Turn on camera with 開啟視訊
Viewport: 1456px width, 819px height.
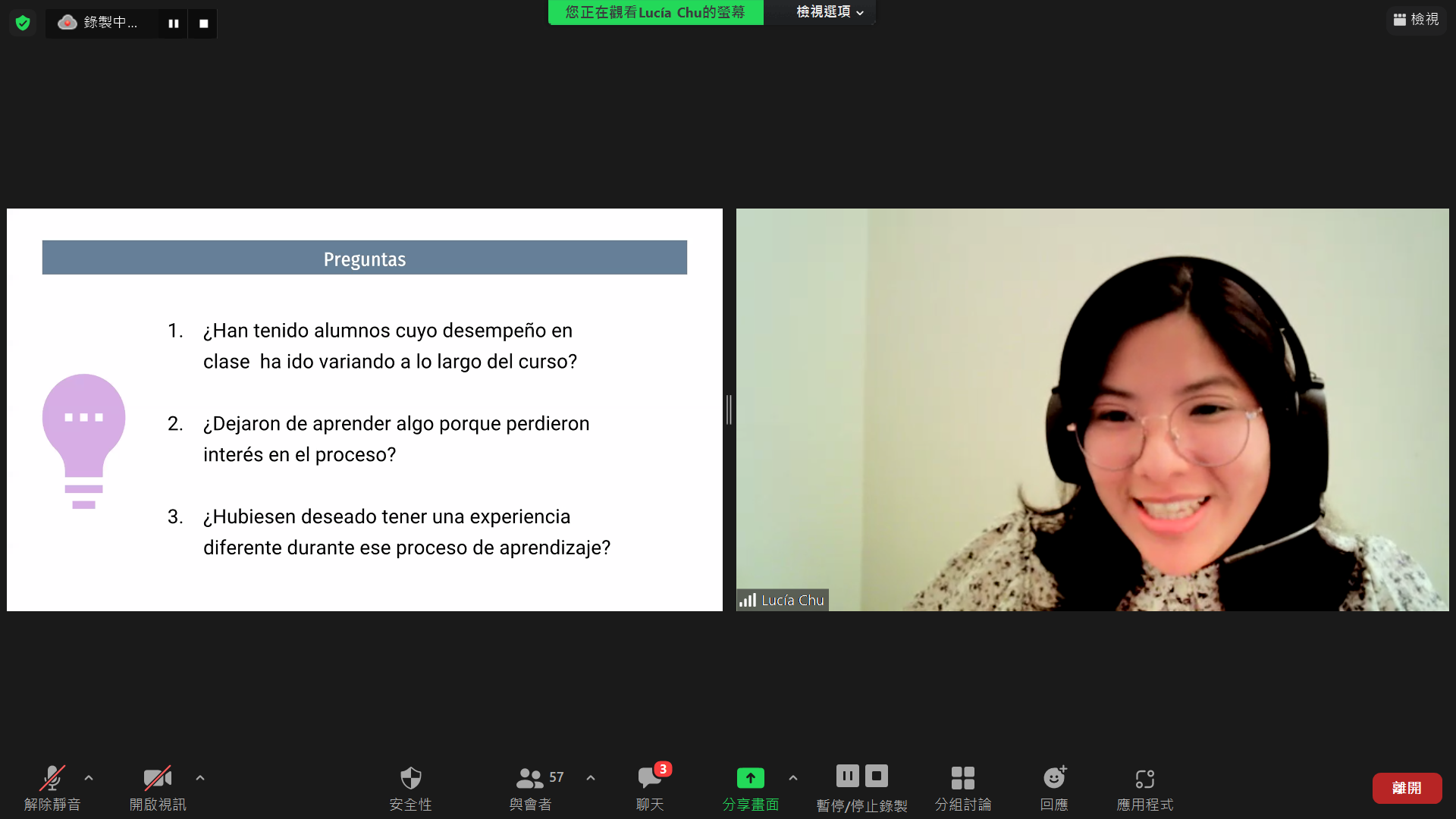coord(158,789)
